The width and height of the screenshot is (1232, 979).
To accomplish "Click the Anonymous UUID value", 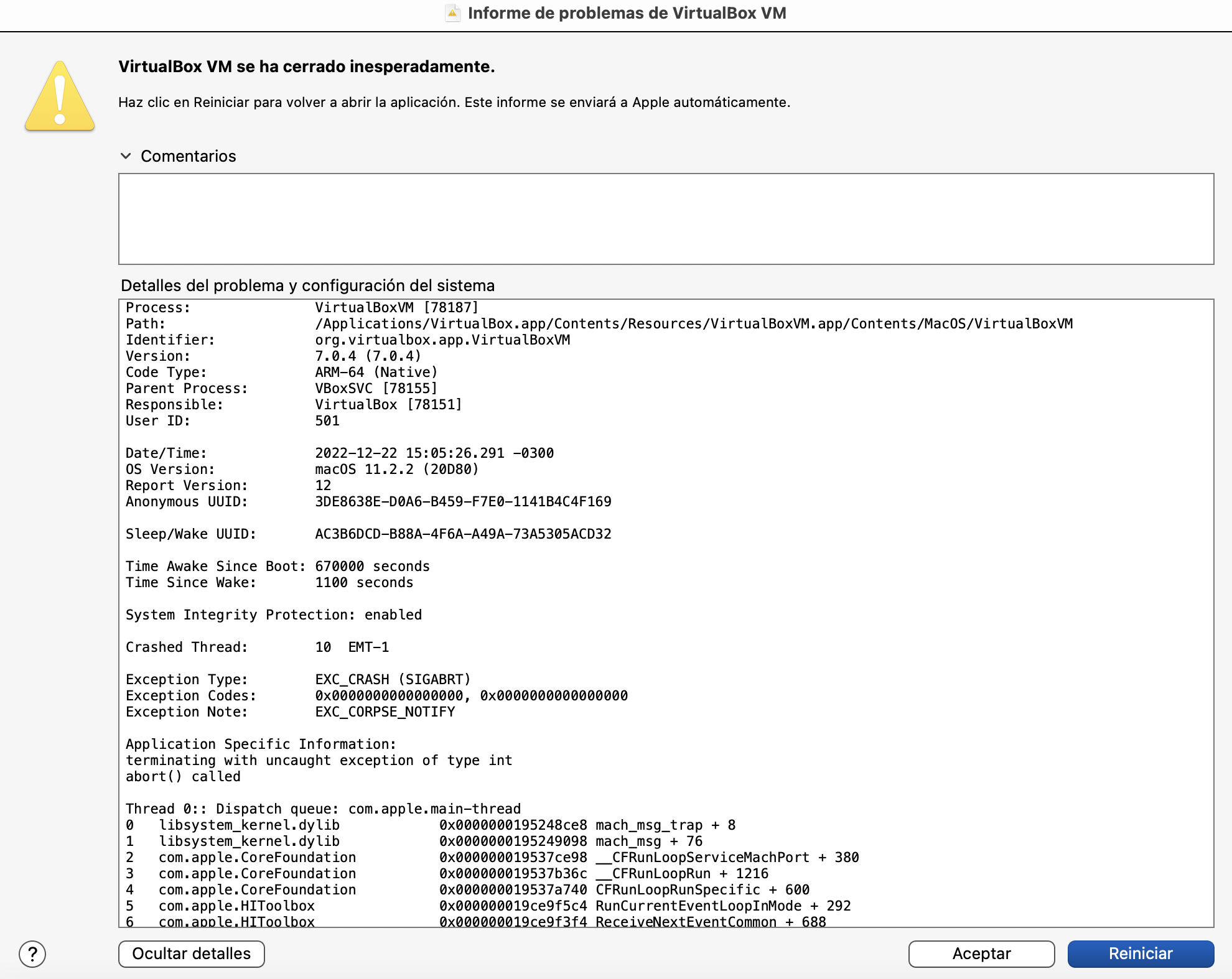I will tap(463, 501).
